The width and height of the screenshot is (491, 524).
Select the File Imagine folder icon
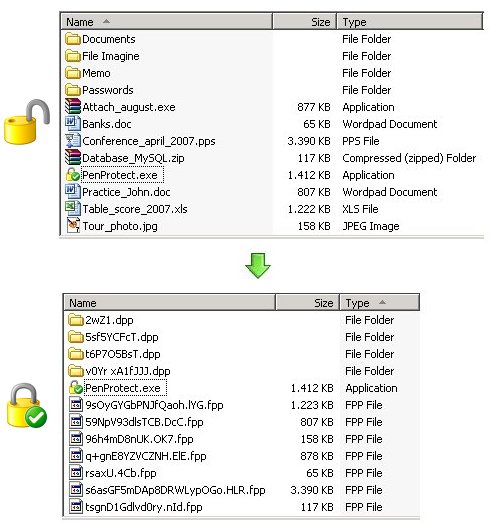(73, 56)
